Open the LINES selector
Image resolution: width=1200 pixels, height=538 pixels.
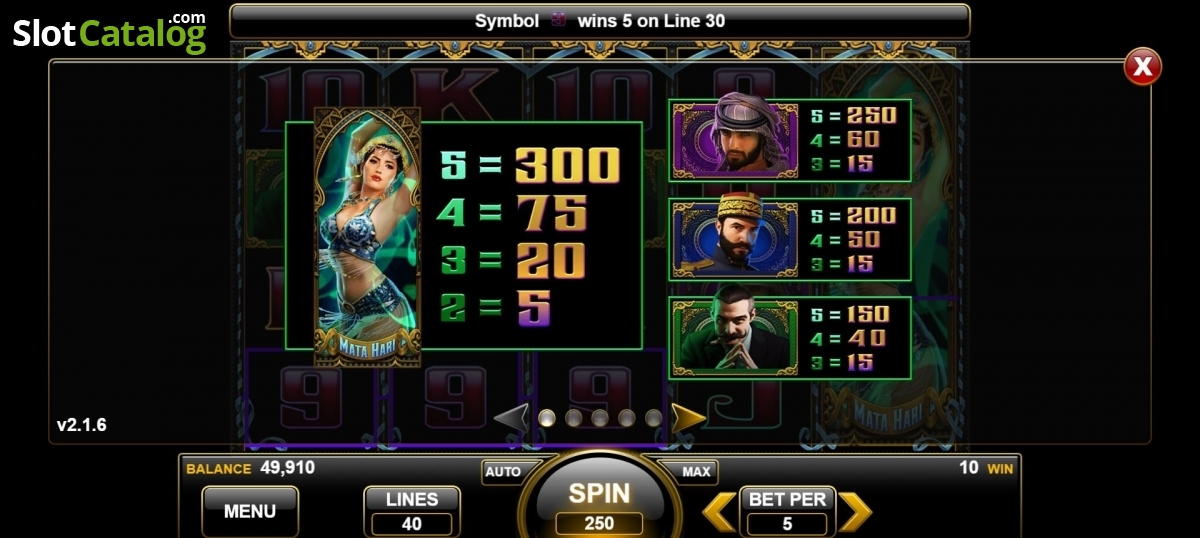(412, 511)
